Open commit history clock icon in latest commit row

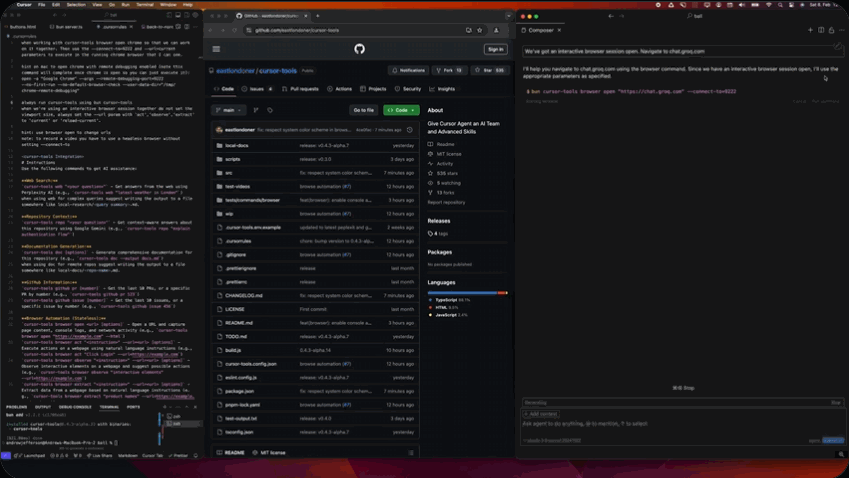[410, 130]
